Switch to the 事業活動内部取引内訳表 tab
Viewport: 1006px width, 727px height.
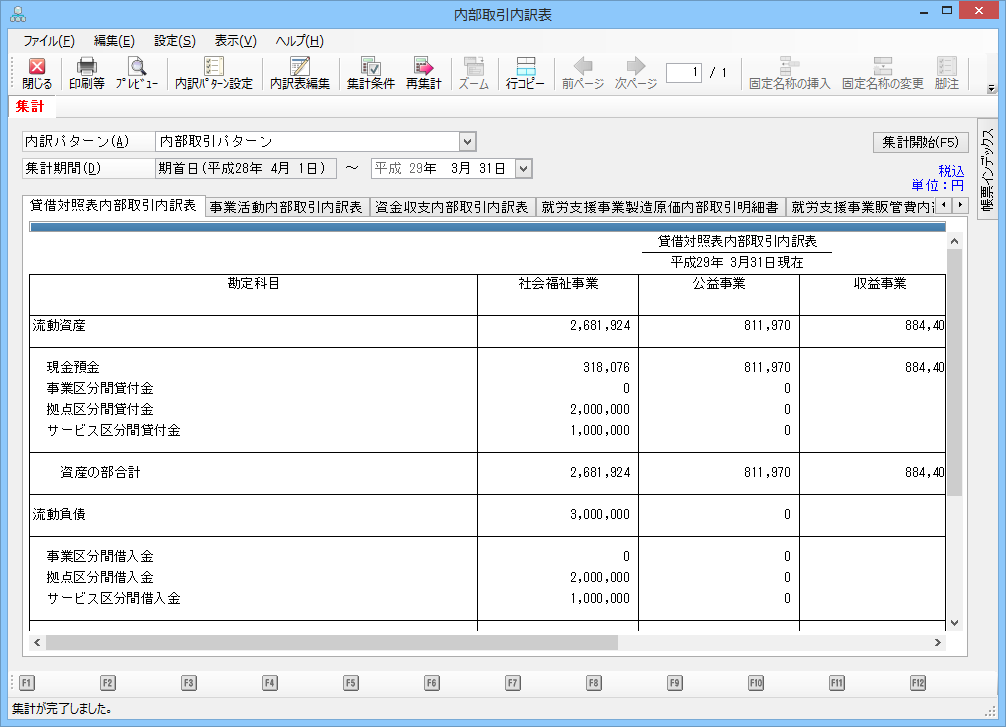(x=286, y=207)
